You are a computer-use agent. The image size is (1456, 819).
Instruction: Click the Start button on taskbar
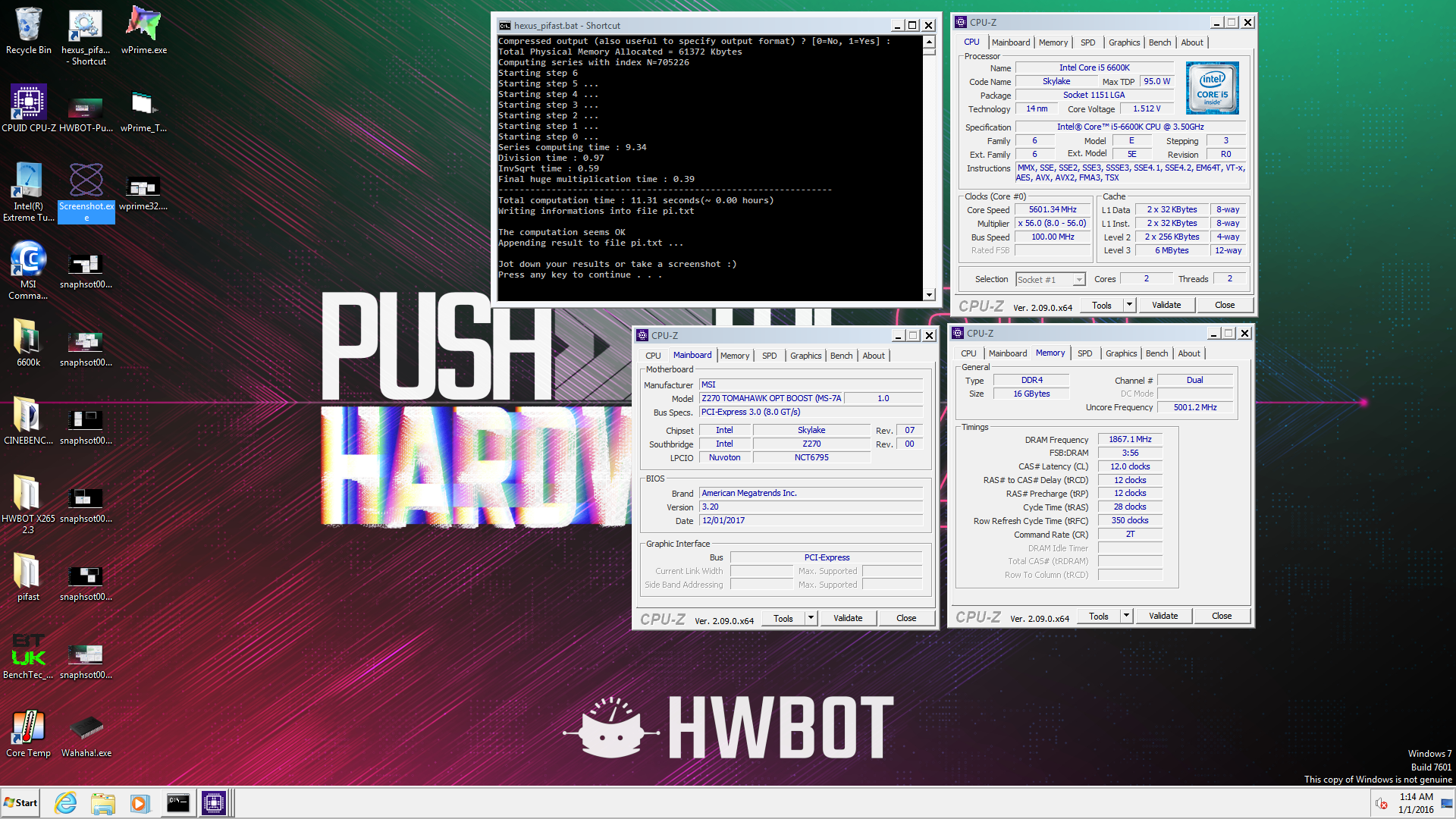[x=20, y=803]
